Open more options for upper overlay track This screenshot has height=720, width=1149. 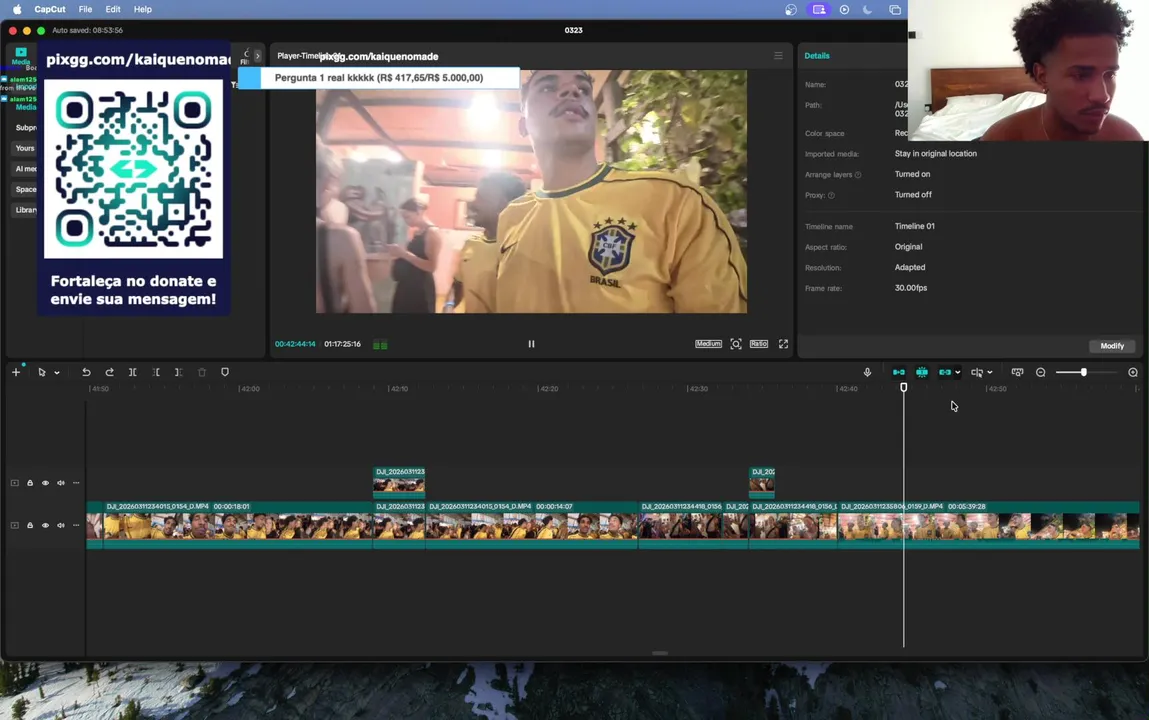point(76,483)
